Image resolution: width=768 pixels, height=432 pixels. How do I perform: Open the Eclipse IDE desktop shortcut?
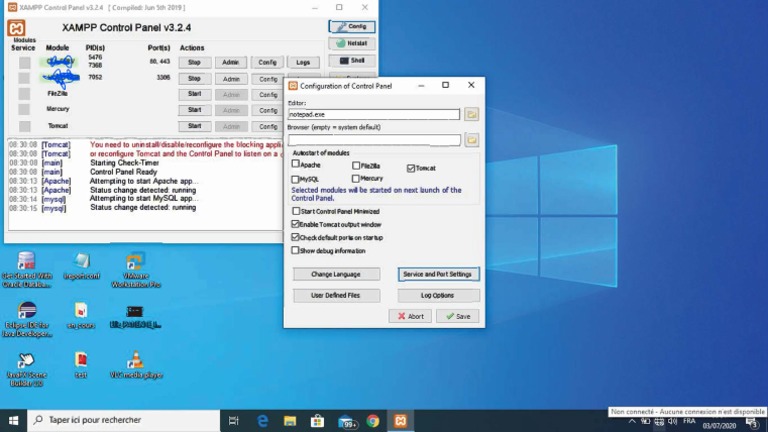[27, 311]
